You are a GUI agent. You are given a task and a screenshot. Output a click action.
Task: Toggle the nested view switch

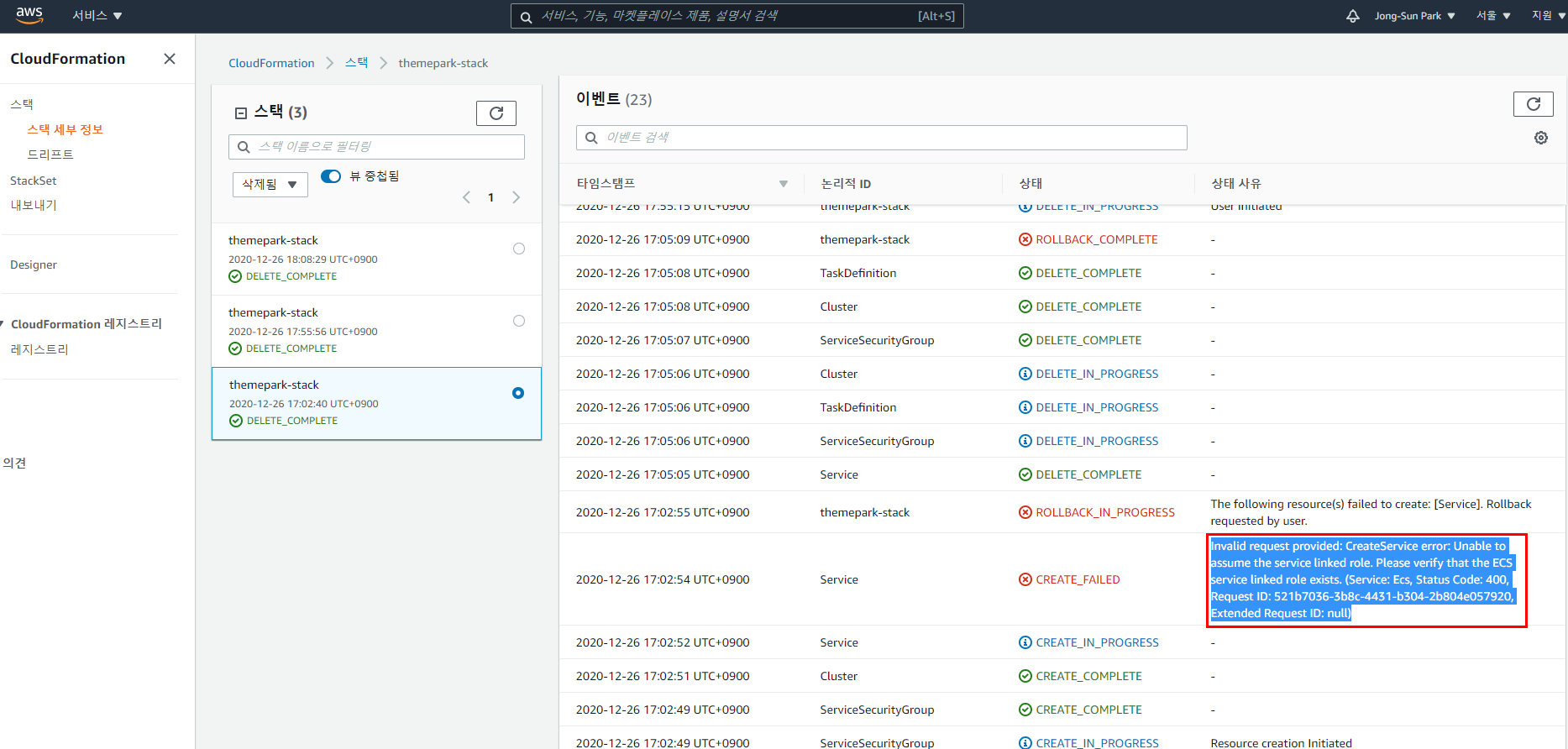331,176
